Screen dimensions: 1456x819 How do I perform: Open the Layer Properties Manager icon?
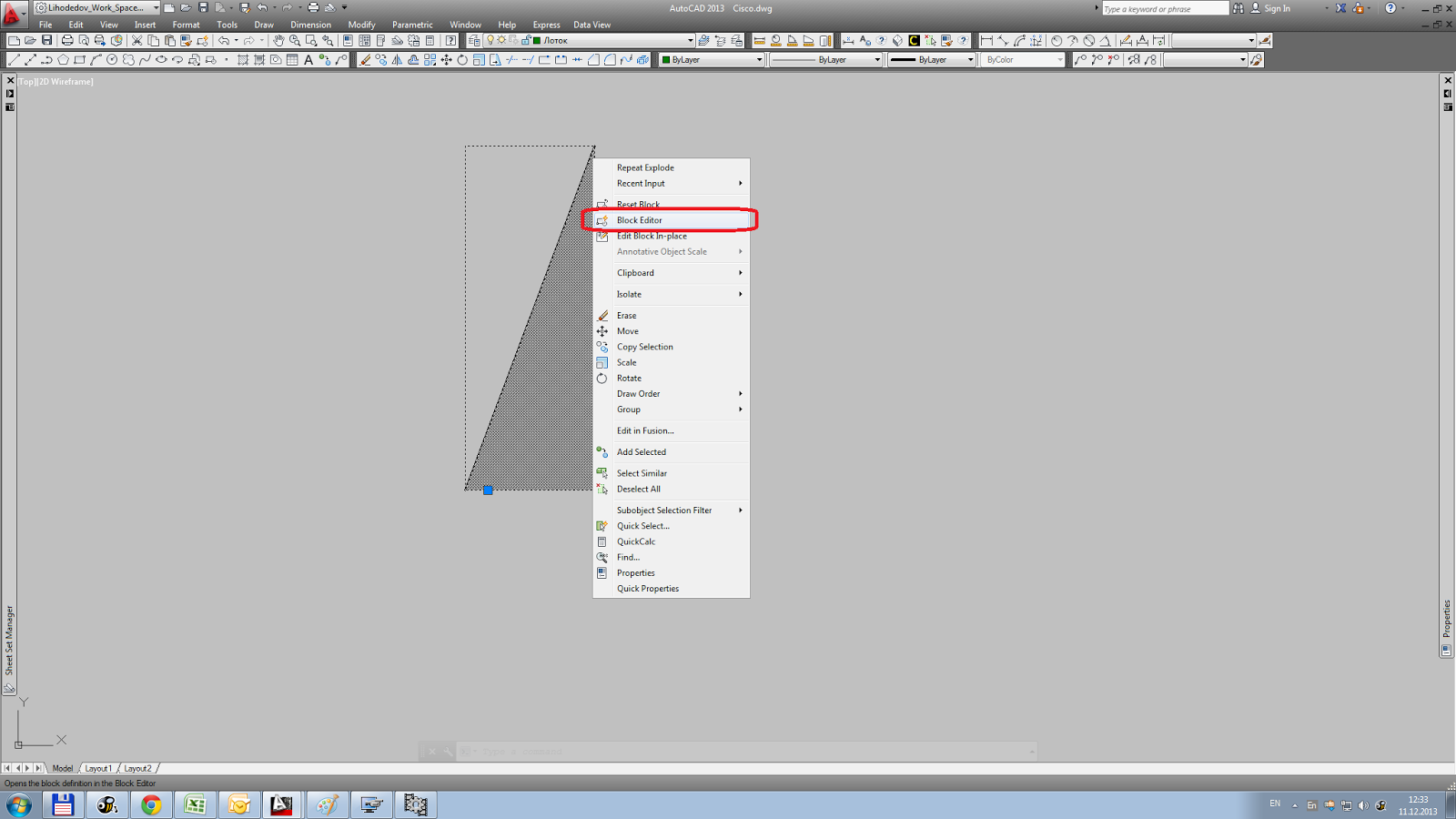pos(474,40)
